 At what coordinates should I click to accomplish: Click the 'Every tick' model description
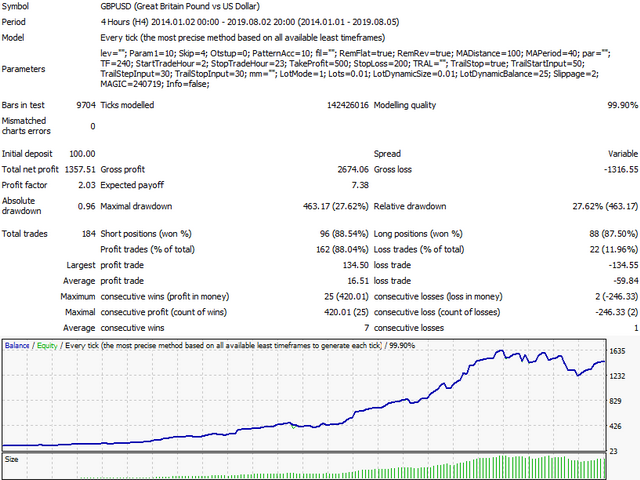pyautogui.click(x=243, y=38)
